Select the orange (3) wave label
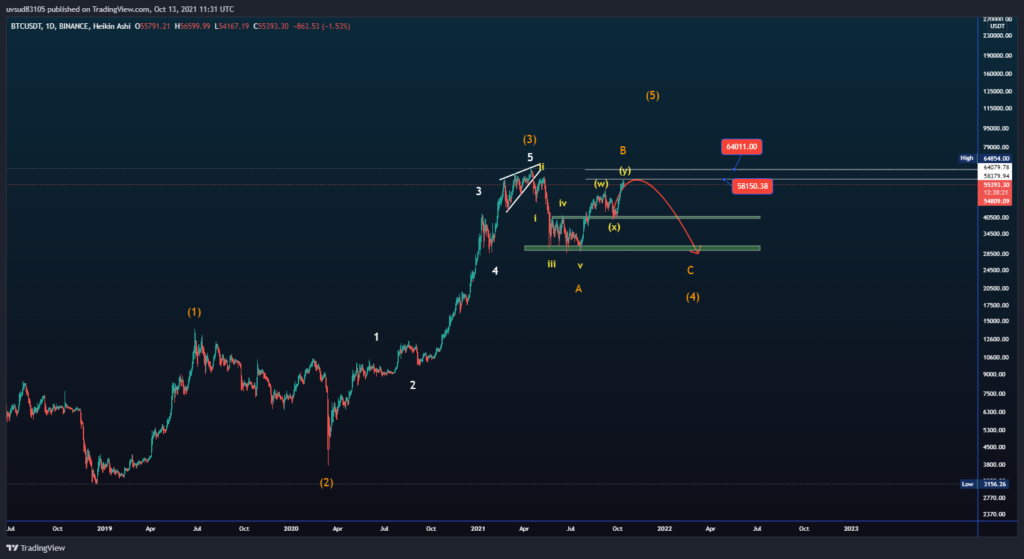This screenshot has height=559, width=1024. point(530,139)
